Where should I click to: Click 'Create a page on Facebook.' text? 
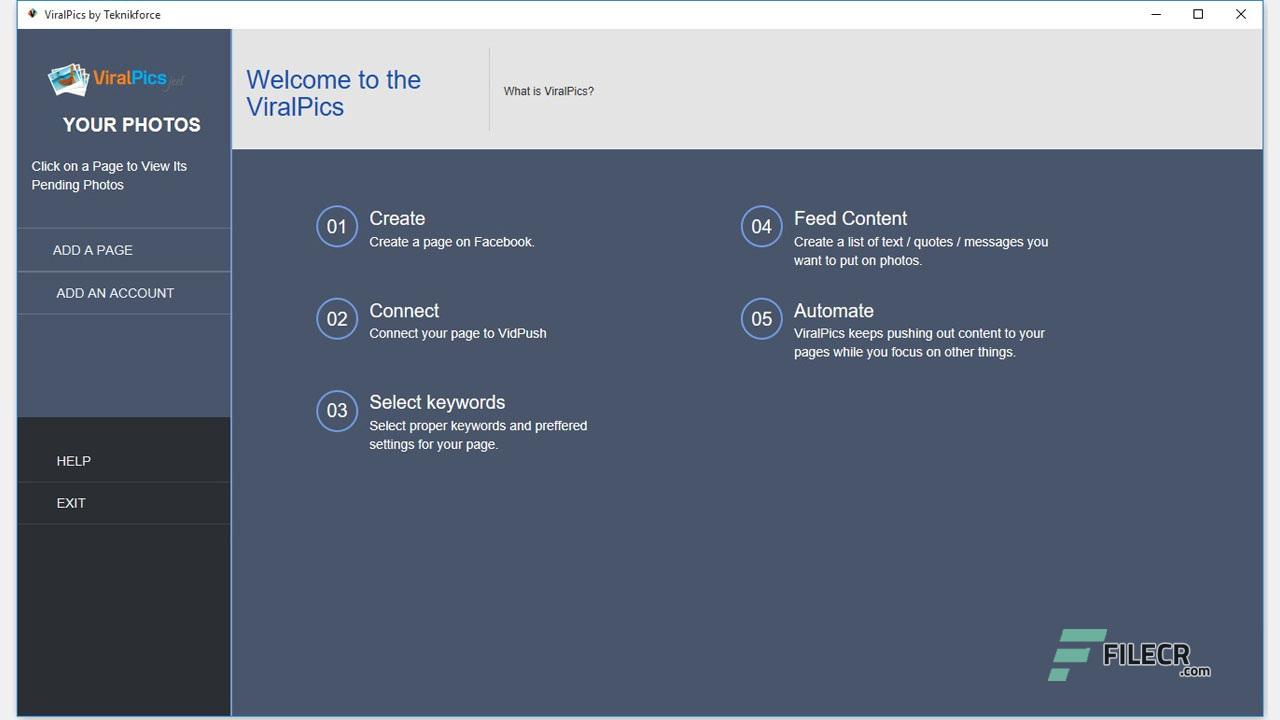pyautogui.click(x=452, y=242)
